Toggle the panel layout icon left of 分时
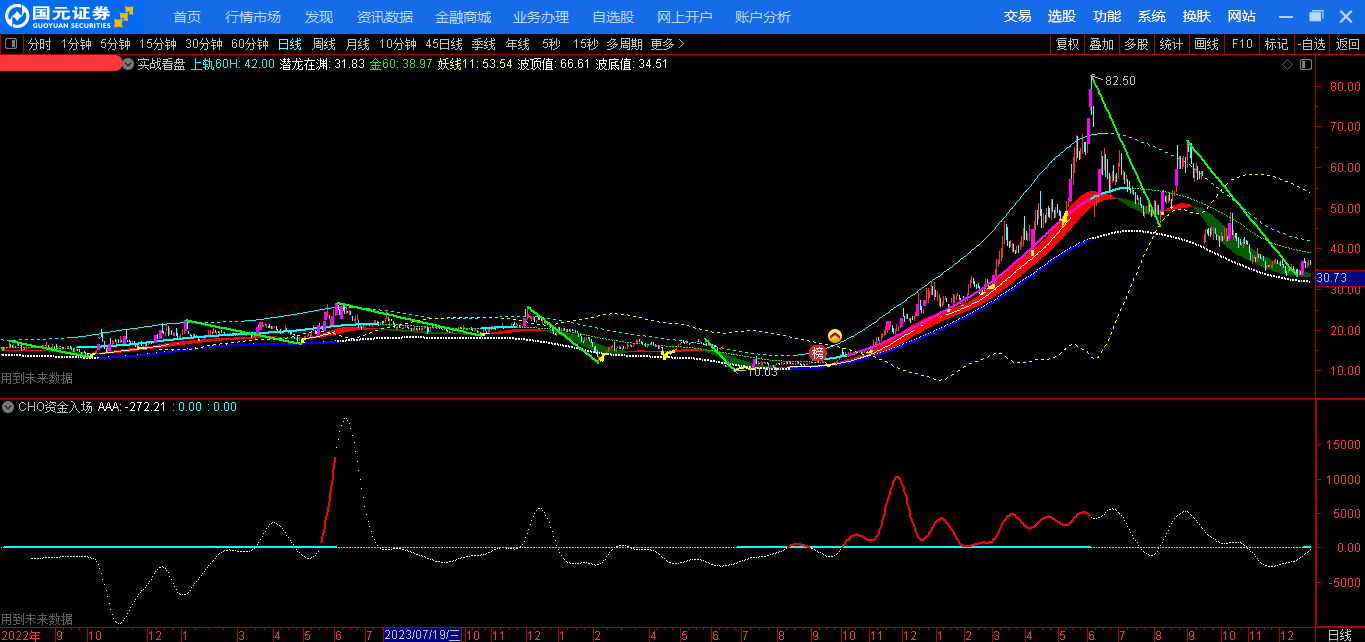This screenshot has width=1365, height=642. (11, 44)
